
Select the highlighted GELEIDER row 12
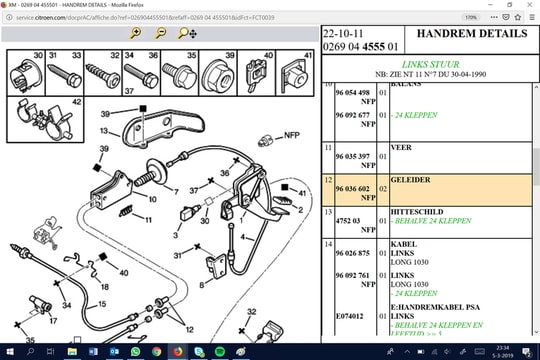pos(427,190)
